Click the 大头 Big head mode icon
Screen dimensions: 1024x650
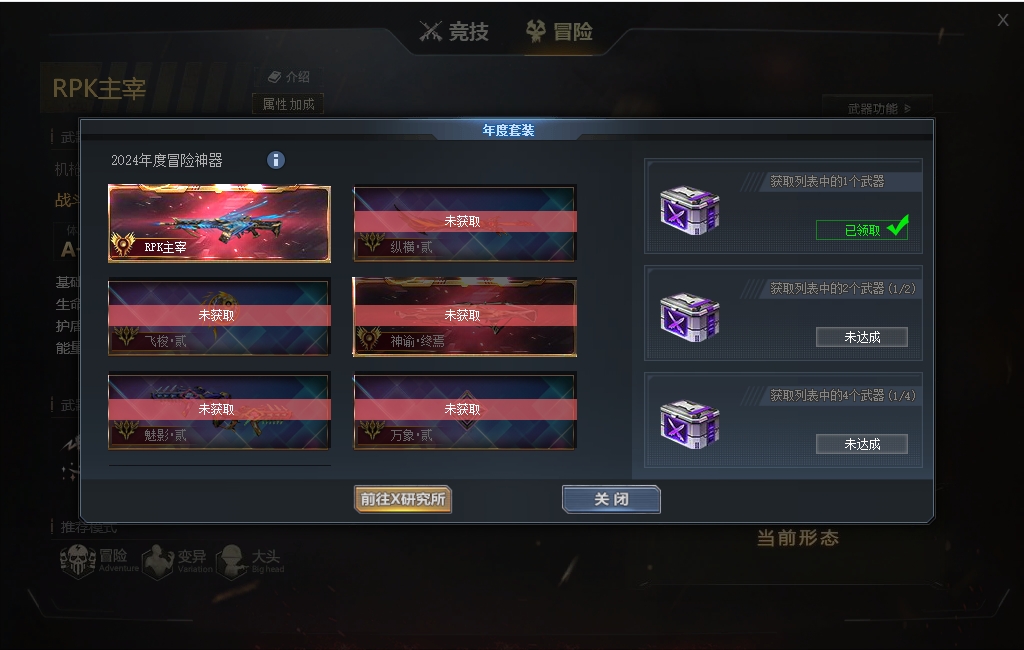click(231, 562)
